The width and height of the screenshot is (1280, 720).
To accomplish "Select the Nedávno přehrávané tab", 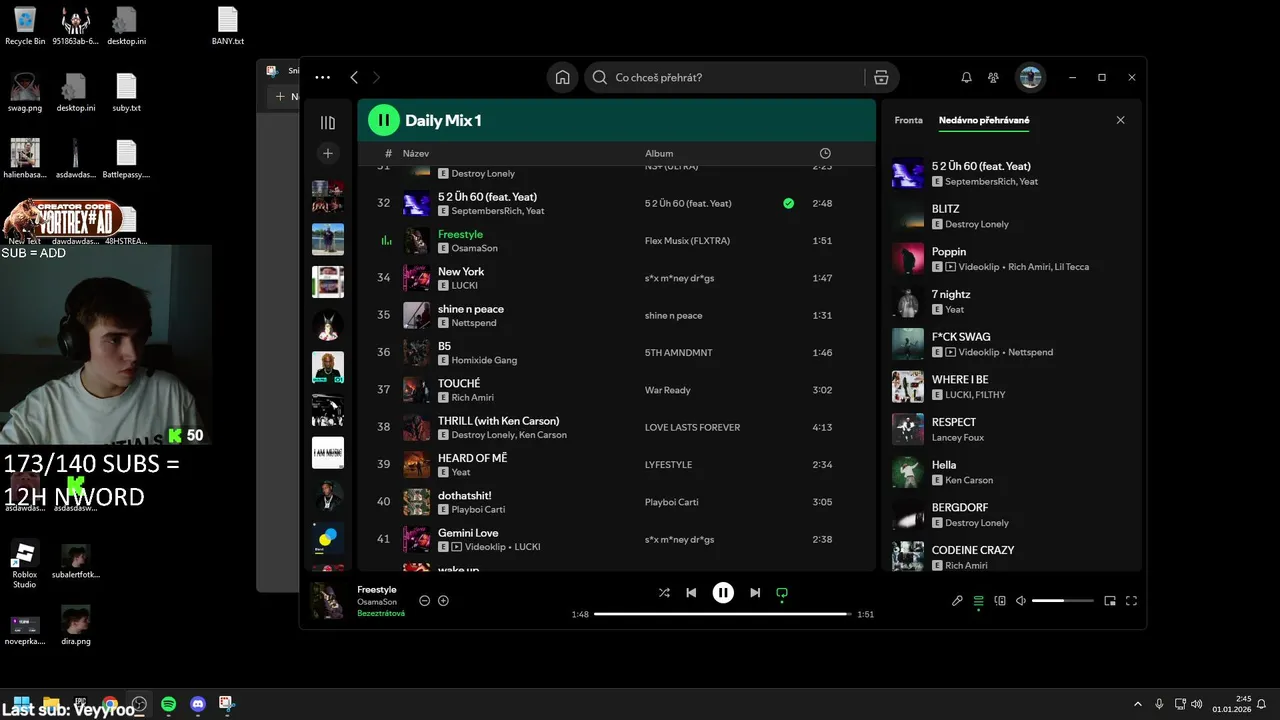I will [984, 120].
